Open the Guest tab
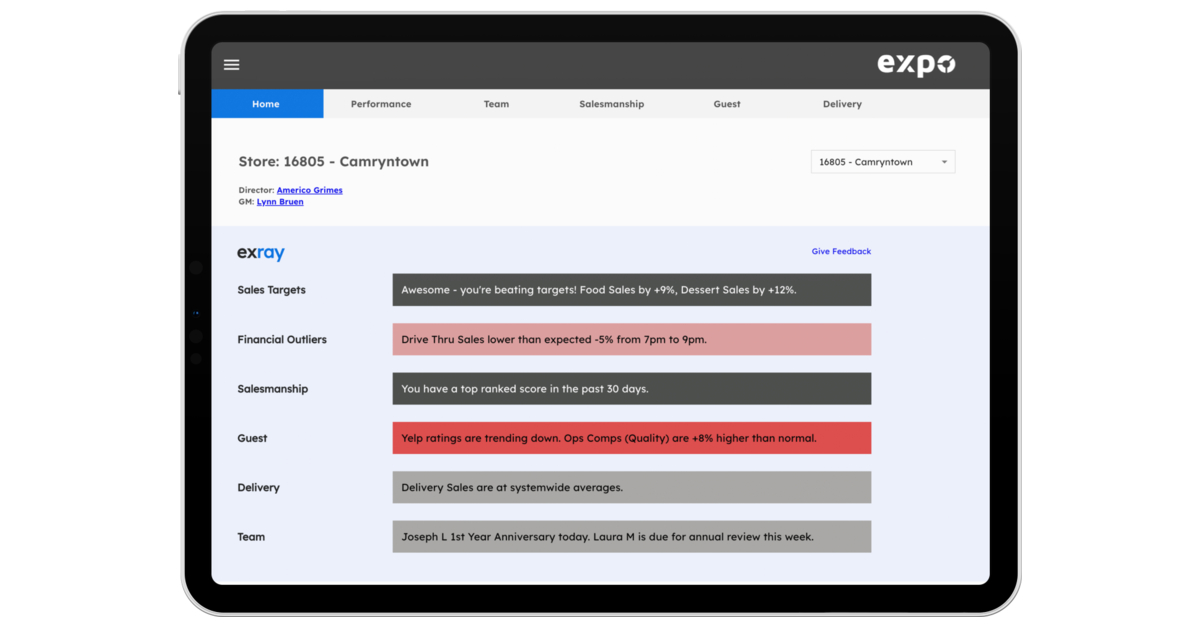The width and height of the screenshot is (1200, 627). tap(727, 104)
